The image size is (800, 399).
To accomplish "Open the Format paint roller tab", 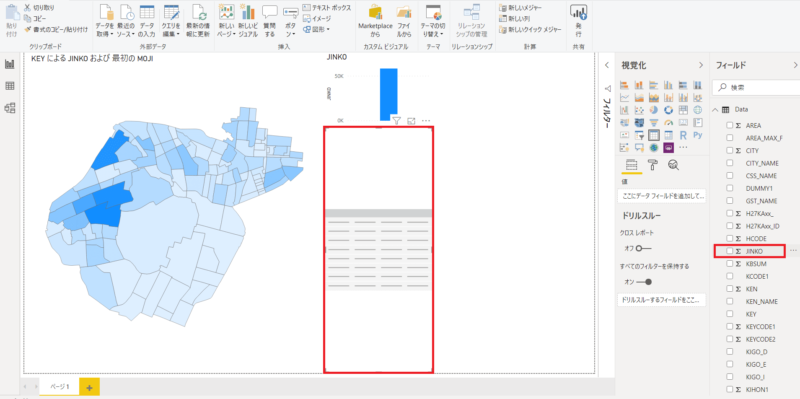I will point(653,165).
